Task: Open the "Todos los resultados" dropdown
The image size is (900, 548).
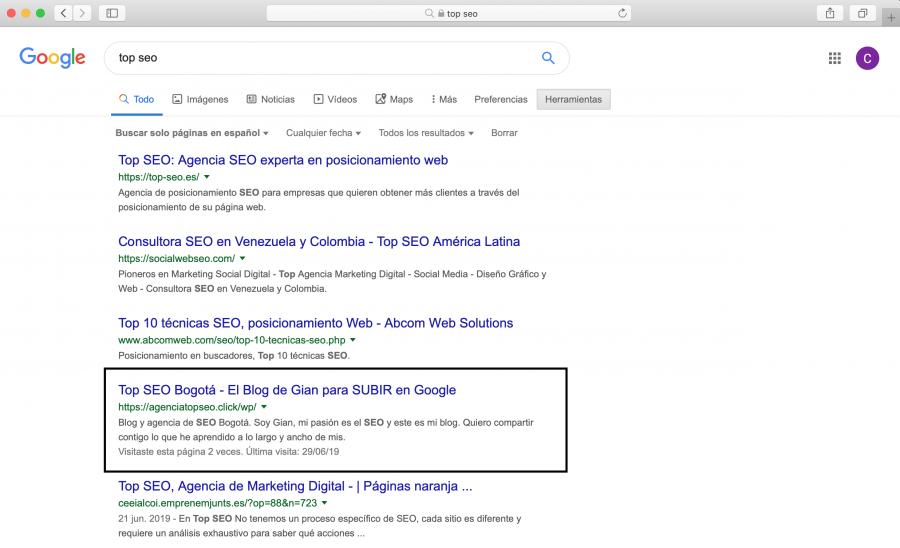Action: 426,133
